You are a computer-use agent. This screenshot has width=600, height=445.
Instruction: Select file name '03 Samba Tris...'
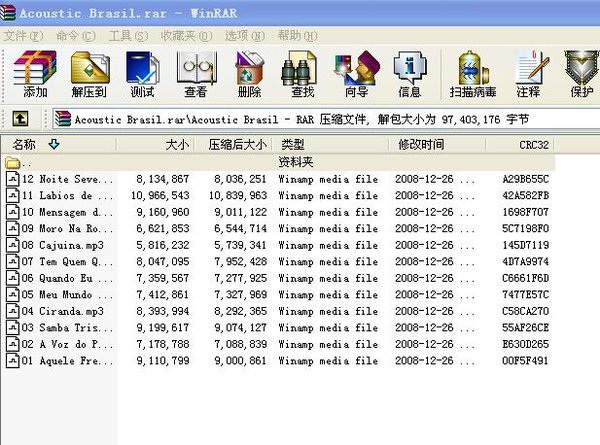coord(67,328)
